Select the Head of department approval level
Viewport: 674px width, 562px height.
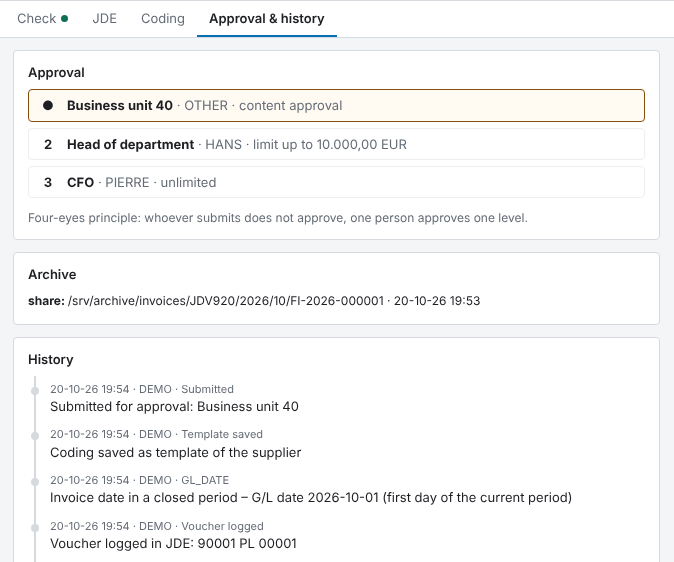(336, 144)
